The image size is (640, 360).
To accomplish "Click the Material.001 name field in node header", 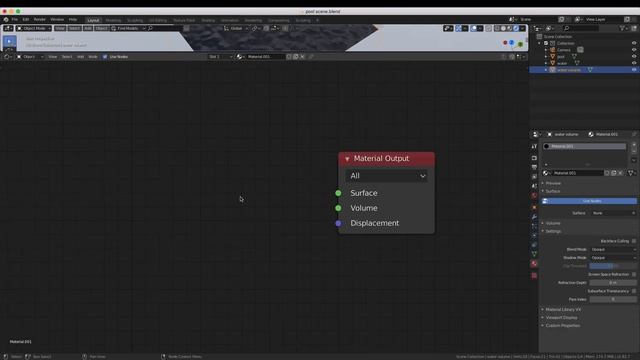I will (x=265, y=57).
